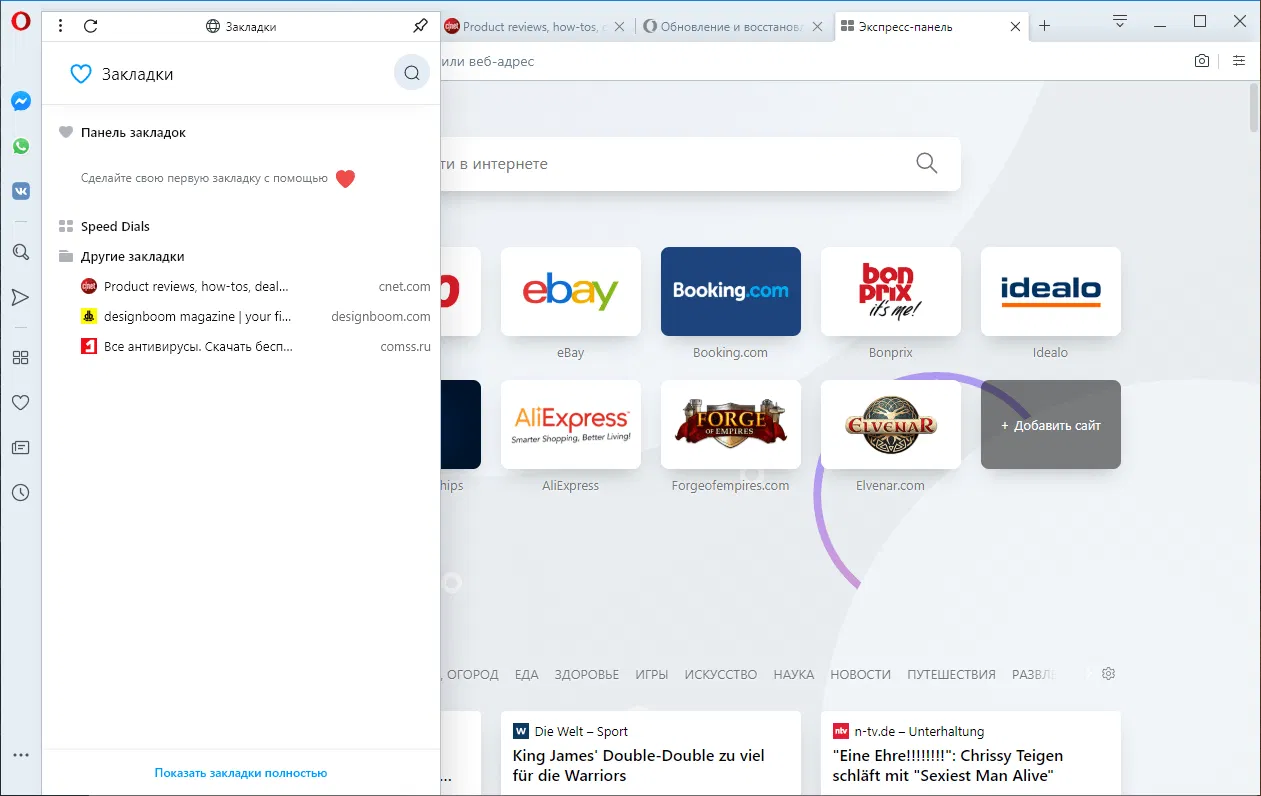Open the cnet.com Product reviews bookmark
Screen dimensions: 1261x796
coord(254,286)
